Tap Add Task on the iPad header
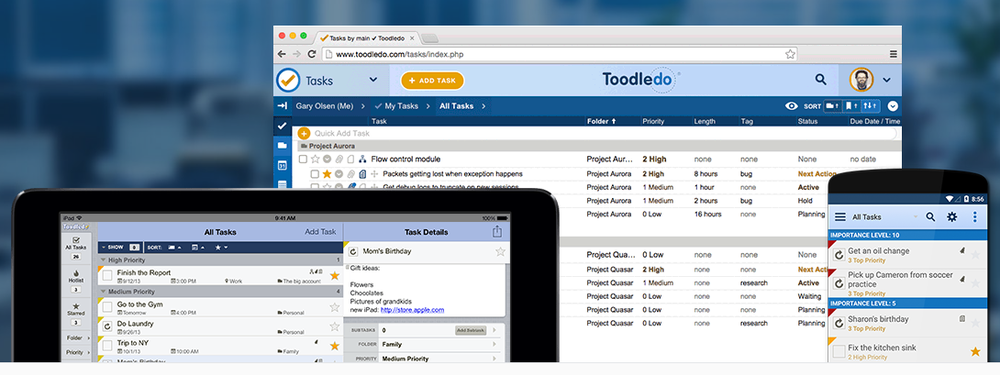The width and height of the screenshot is (1000, 375). pyautogui.click(x=320, y=232)
